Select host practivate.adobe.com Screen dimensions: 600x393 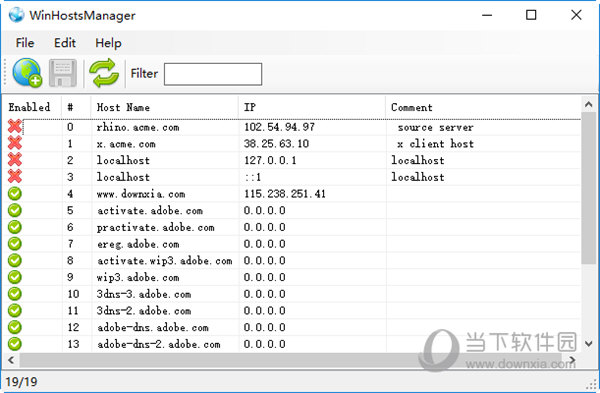(x=155, y=227)
